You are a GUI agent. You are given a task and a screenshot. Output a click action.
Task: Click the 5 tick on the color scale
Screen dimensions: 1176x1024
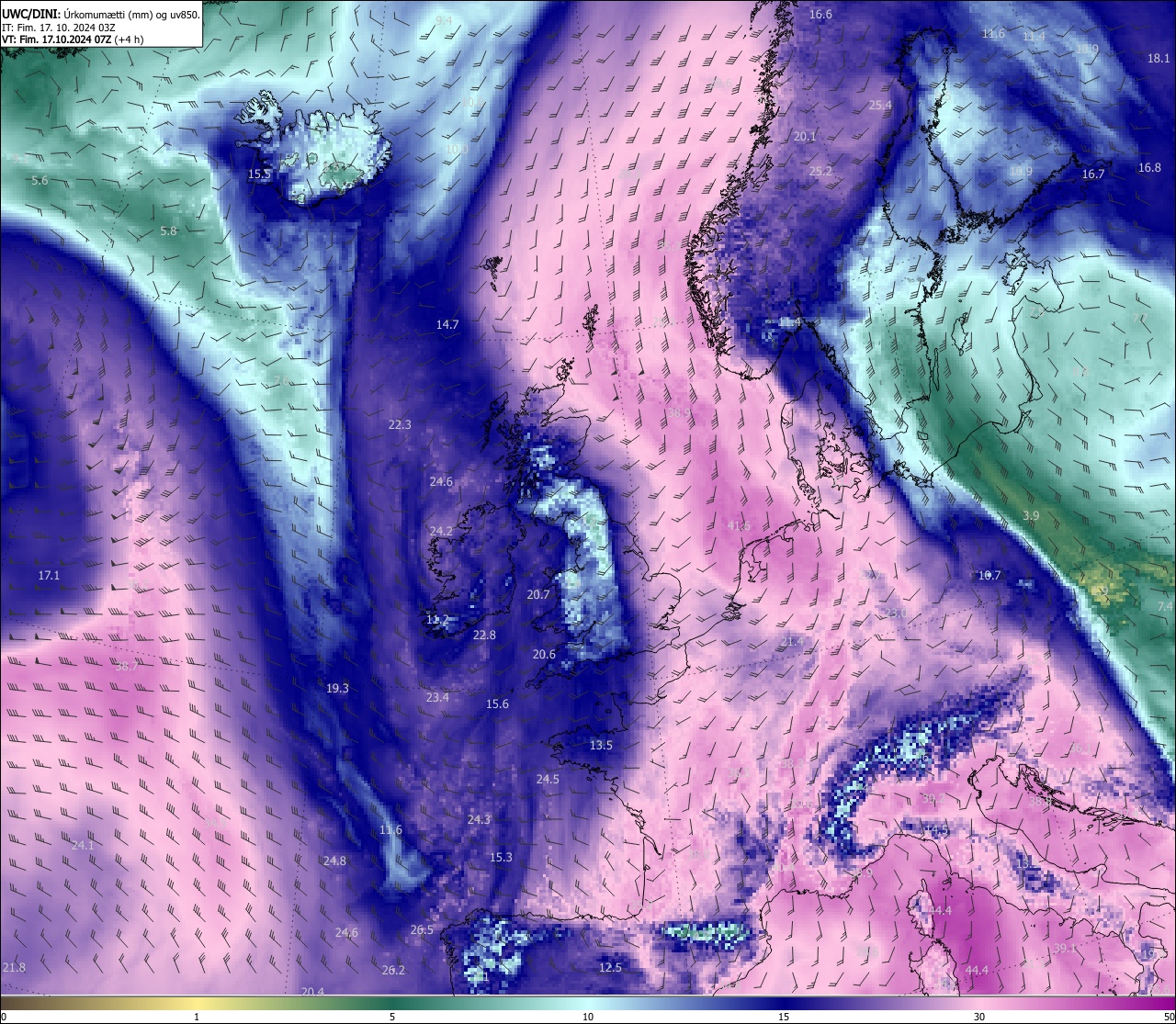coord(392,1017)
